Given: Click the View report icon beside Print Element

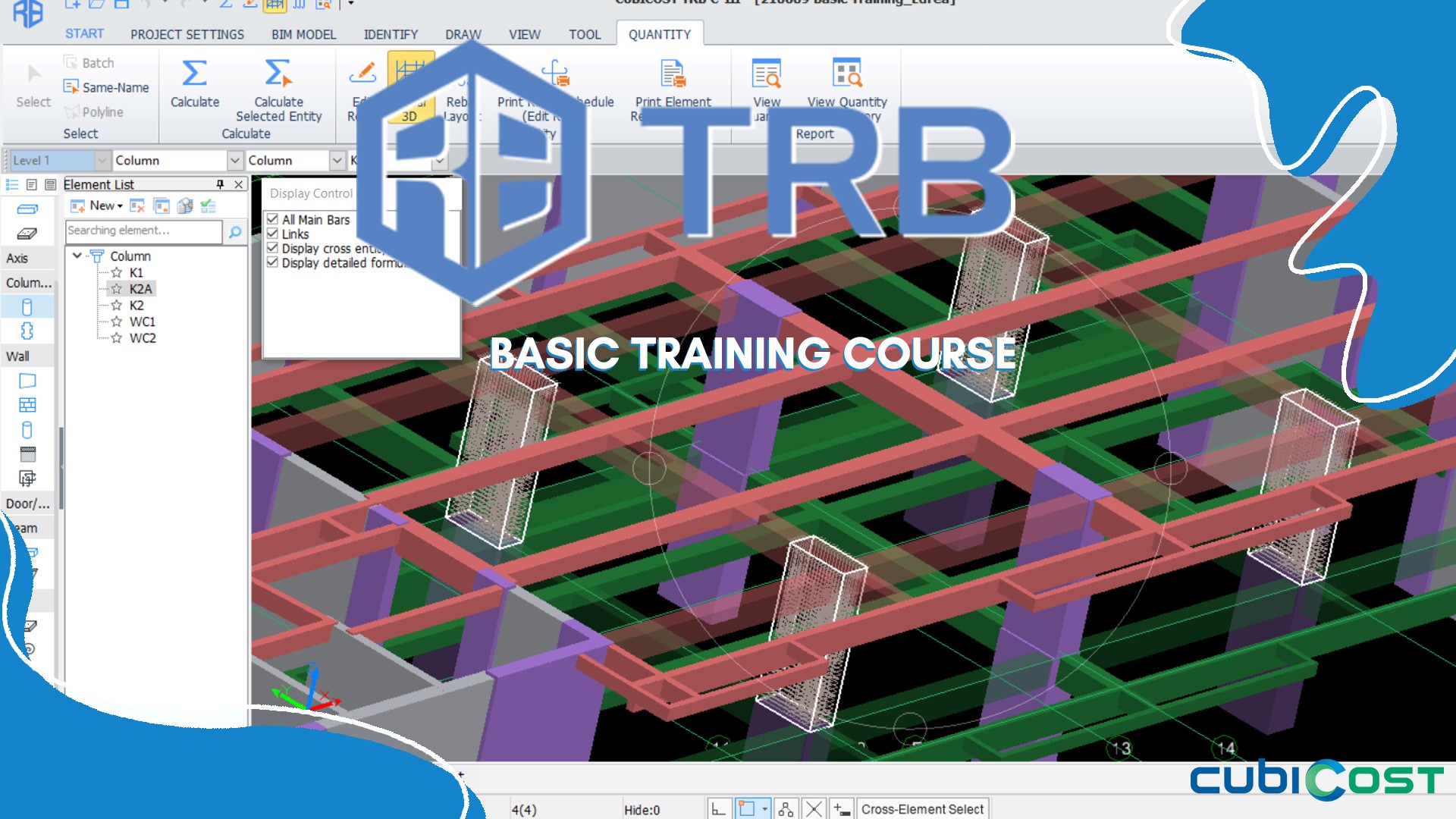Looking at the screenshot, I should (767, 74).
